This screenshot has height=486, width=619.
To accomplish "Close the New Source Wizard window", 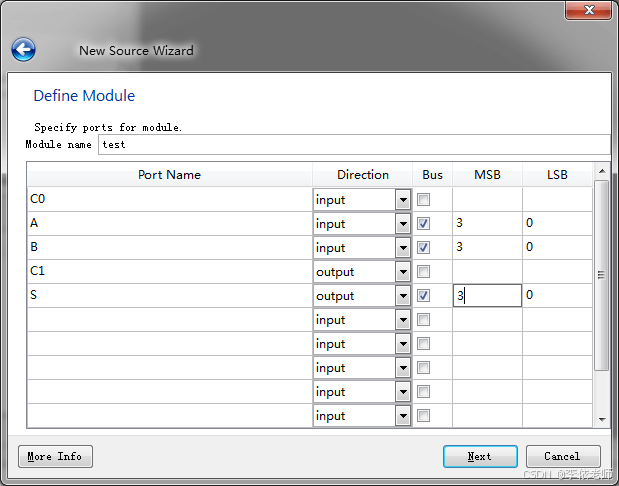I will [588, 10].
